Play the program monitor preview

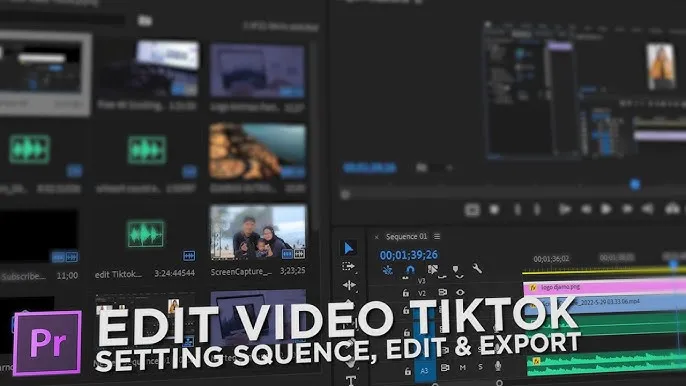[606, 209]
